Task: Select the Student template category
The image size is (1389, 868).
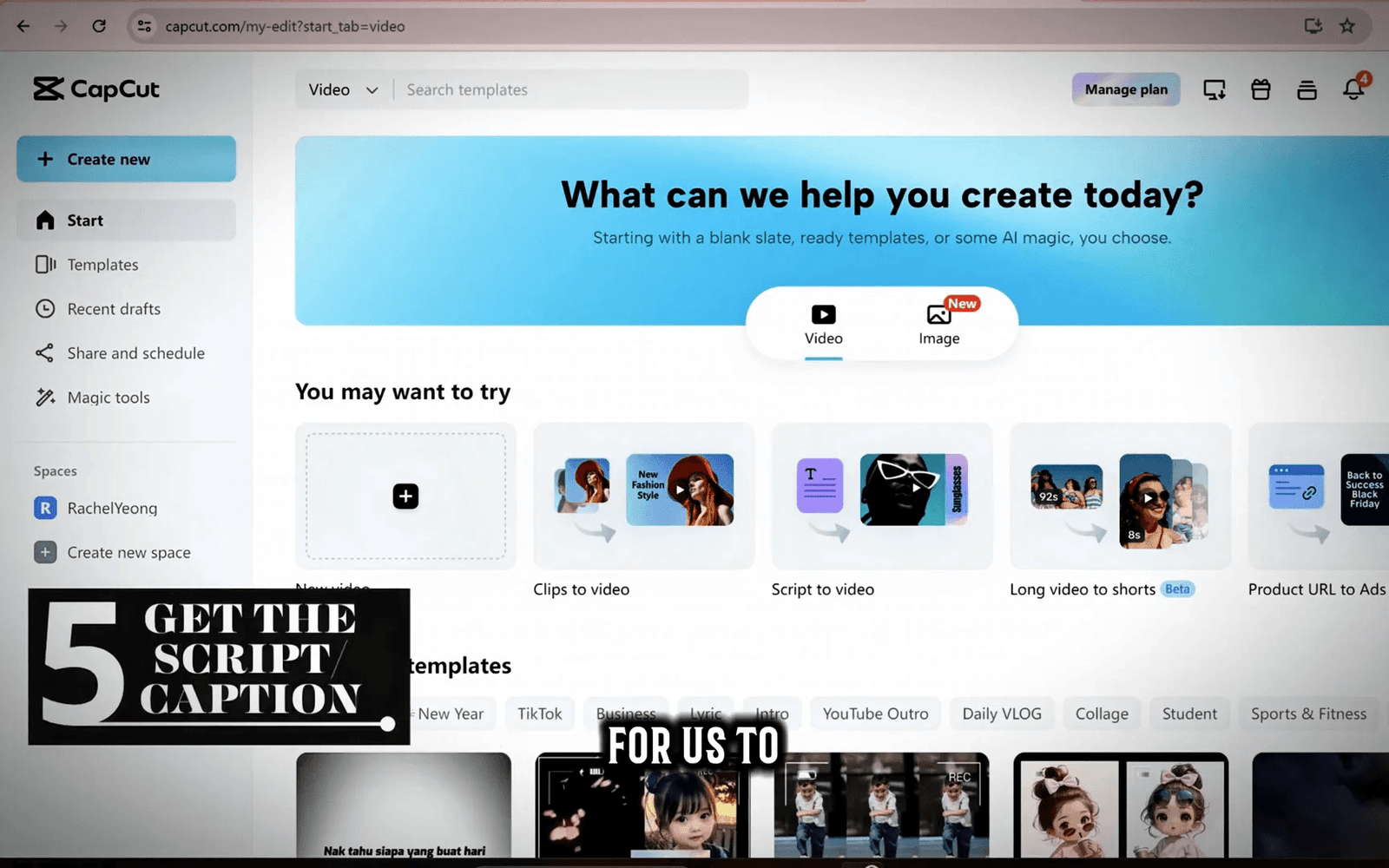Action: pyautogui.click(x=1189, y=713)
